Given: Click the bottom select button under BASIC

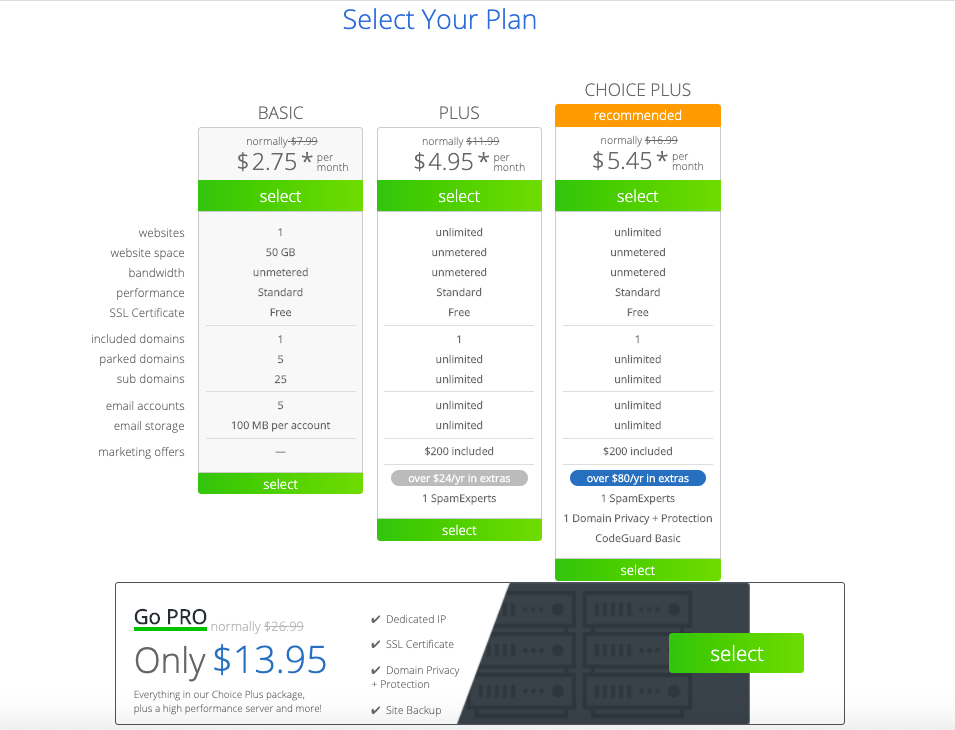Looking at the screenshot, I should point(280,483).
